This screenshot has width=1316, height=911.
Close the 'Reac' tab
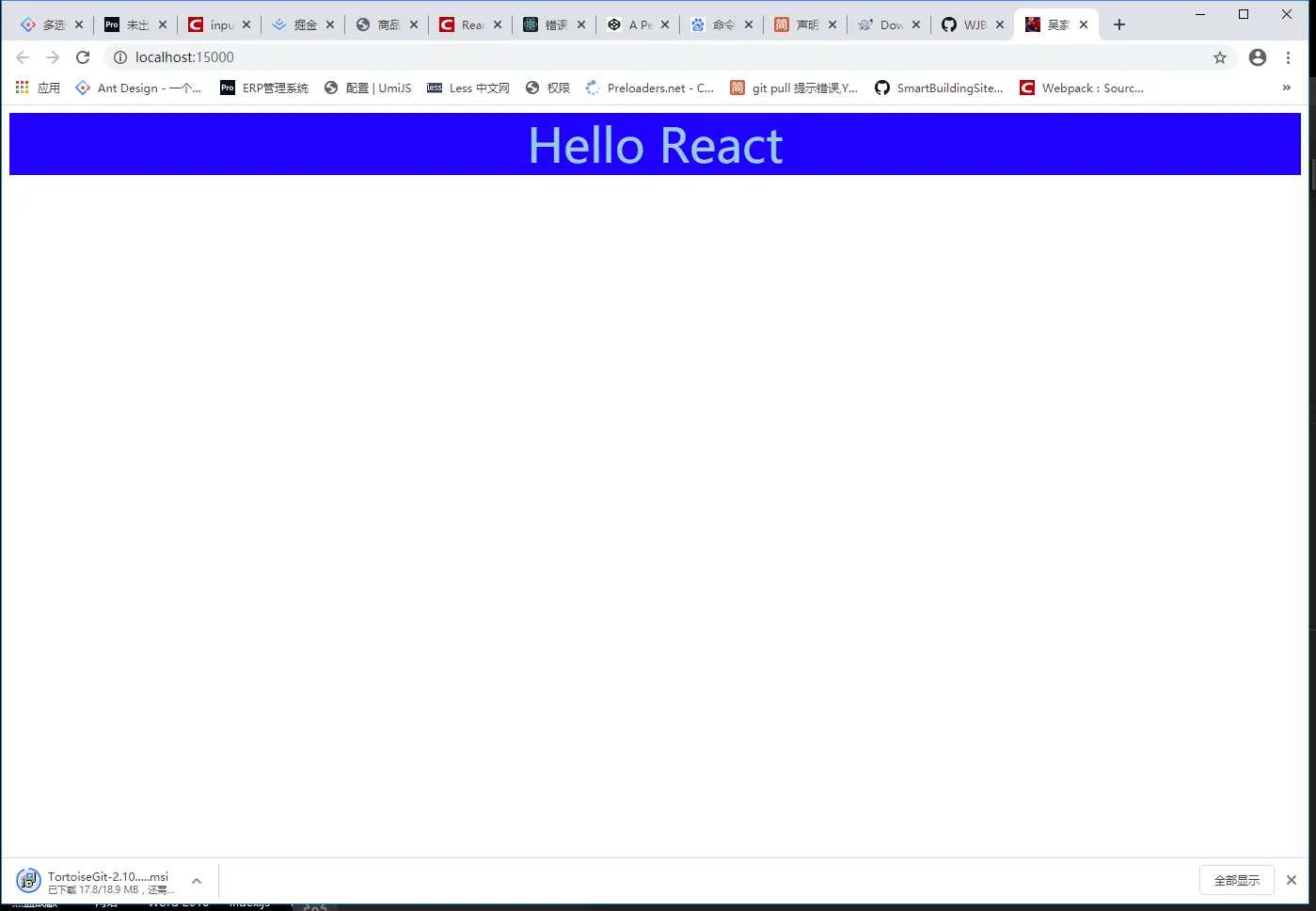[x=498, y=25]
